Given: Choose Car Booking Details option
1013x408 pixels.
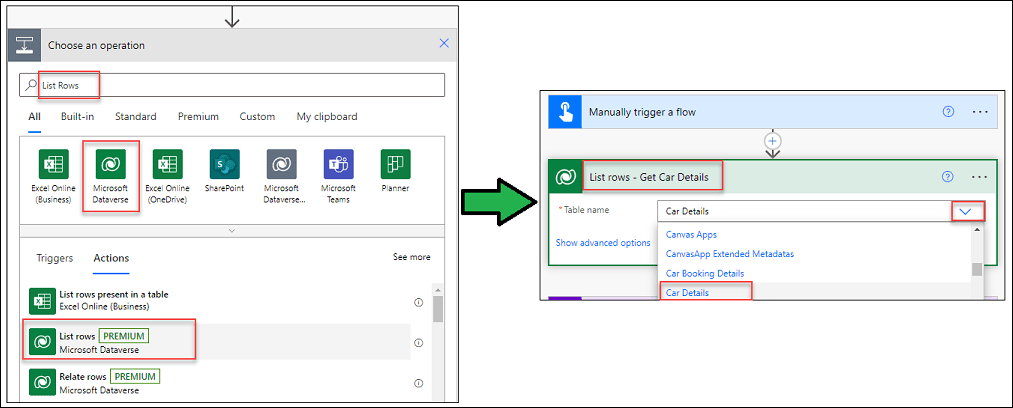Looking at the screenshot, I should (704, 274).
